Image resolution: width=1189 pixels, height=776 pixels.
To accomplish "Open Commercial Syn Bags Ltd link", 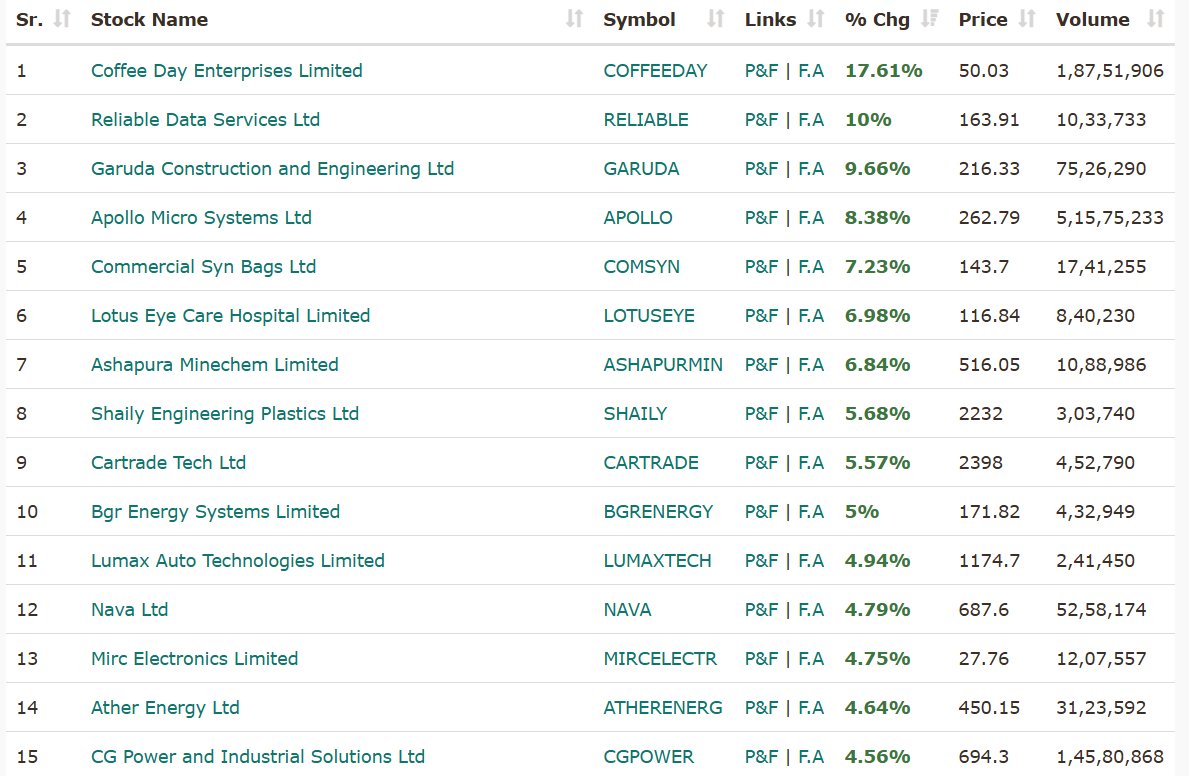I will point(203,267).
